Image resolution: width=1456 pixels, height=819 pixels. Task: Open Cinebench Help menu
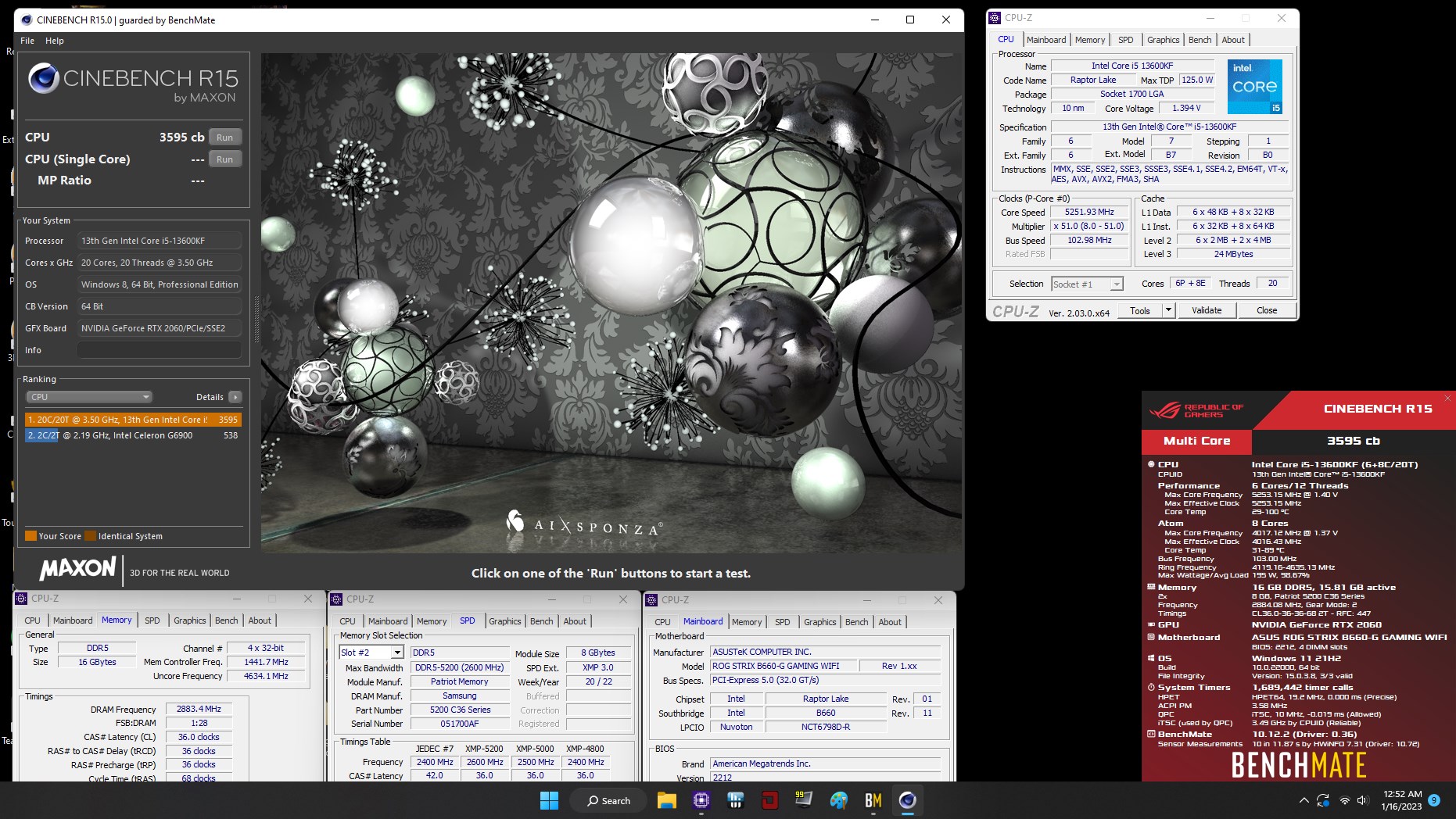[55, 41]
